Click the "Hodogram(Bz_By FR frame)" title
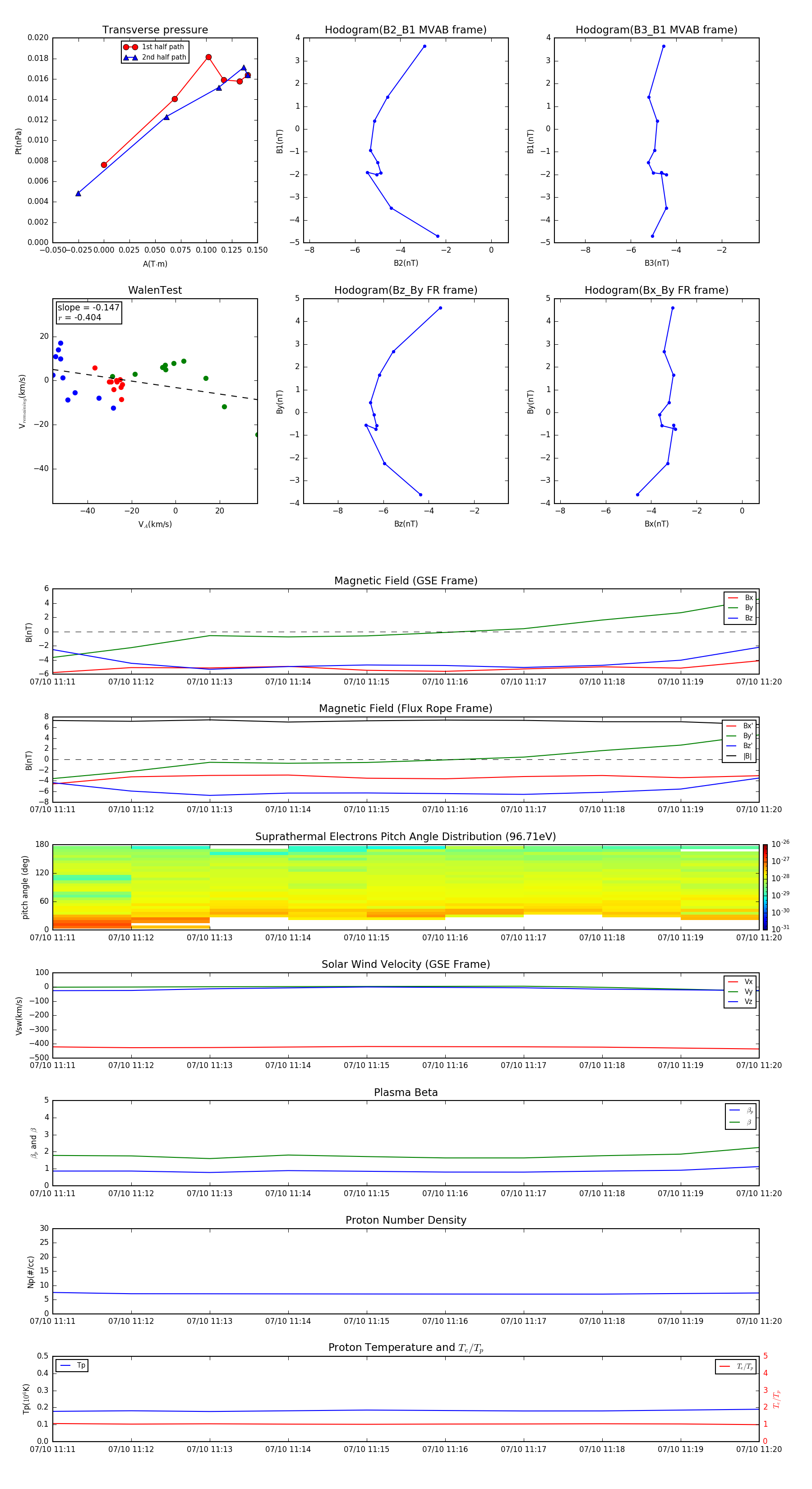The width and height of the screenshot is (812, 1489). [406, 290]
